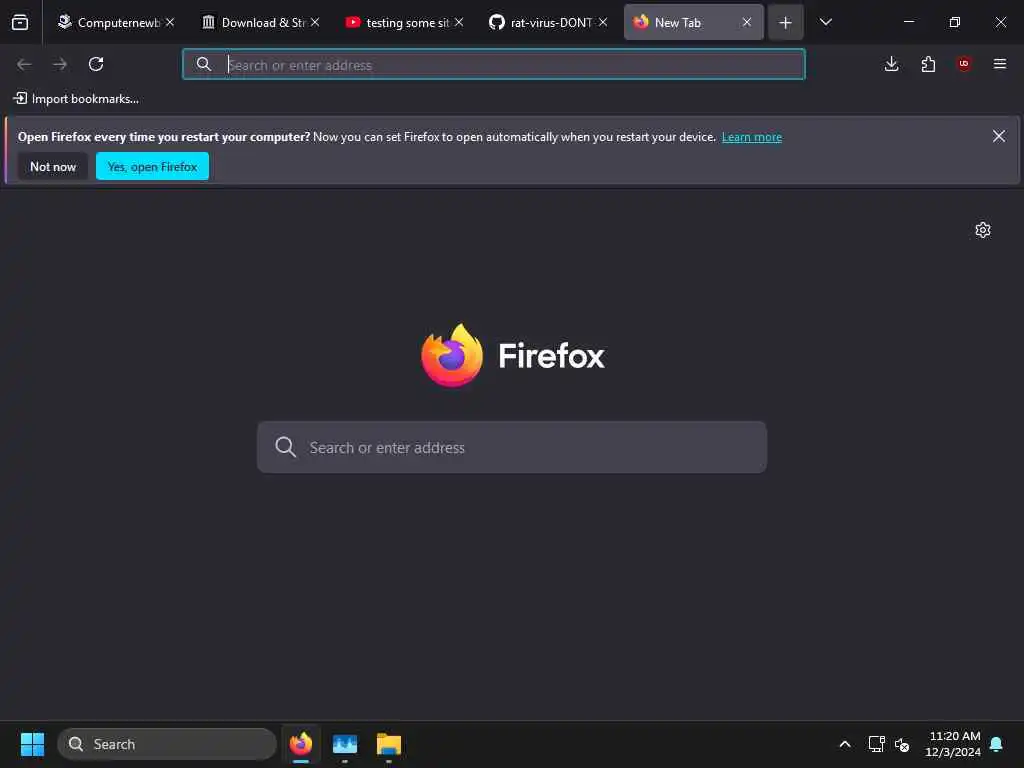1024x768 pixels.
Task: Open the uBlock Origin extension icon
Action: (x=964, y=64)
